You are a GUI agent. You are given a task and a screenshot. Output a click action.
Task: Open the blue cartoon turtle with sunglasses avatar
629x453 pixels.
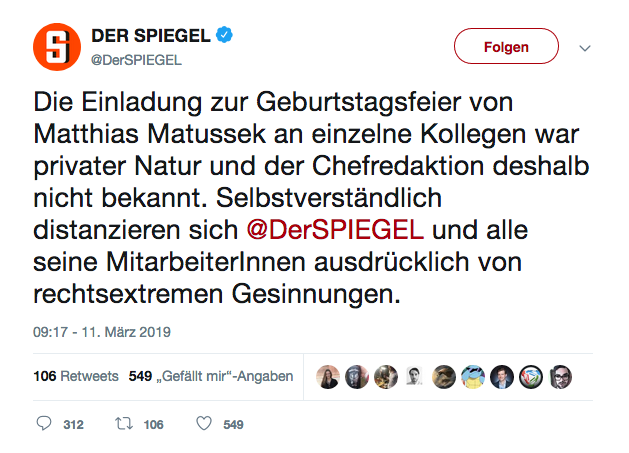[473, 377]
